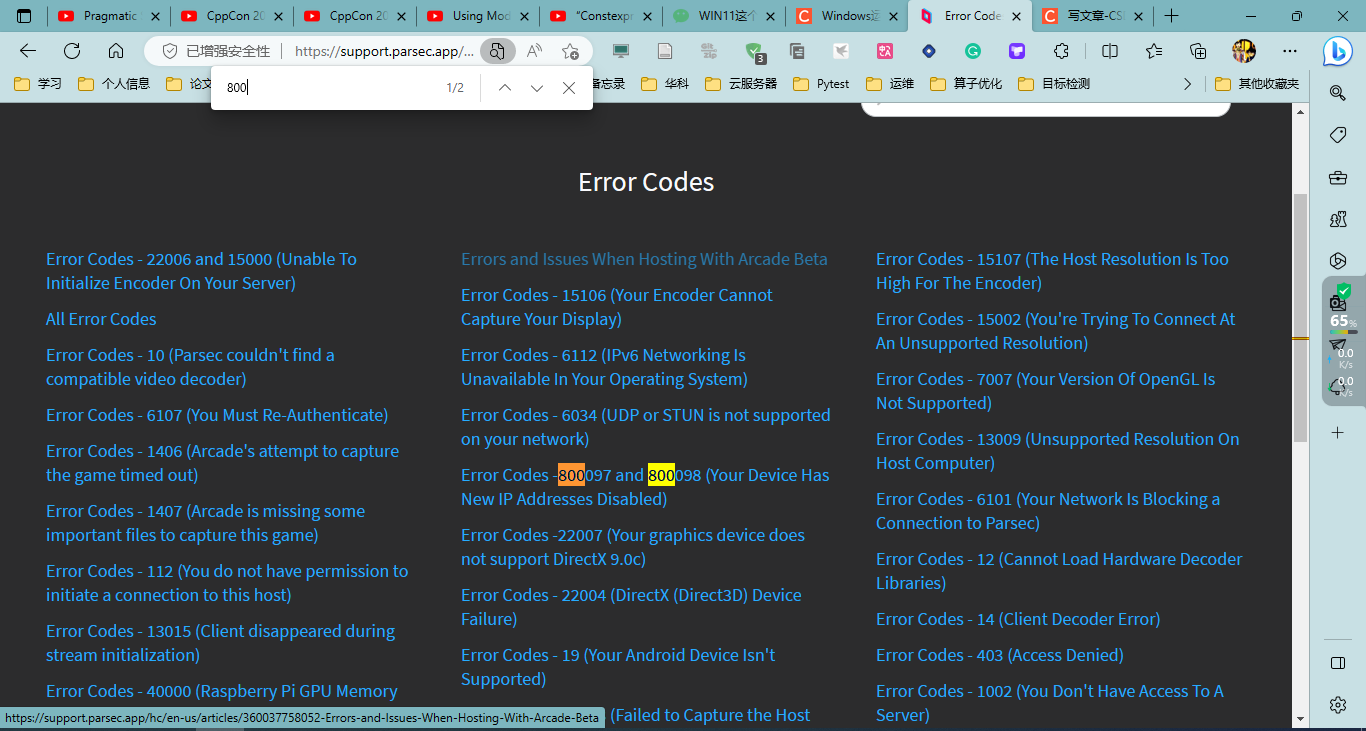Open the sidebar shopping tag tool
Image resolution: width=1366 pixels, height=731 pixels.
[x=1338, y=135]
